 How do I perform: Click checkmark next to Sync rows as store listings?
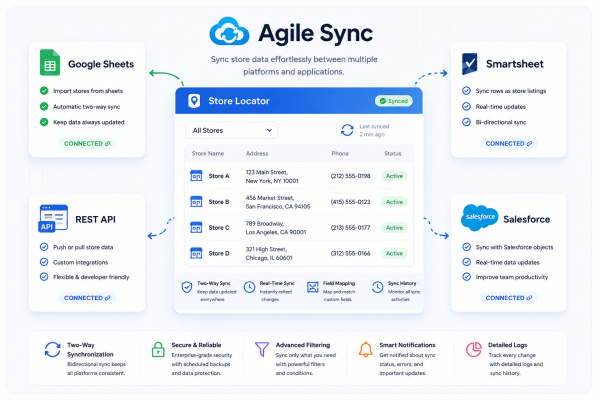point(466,91)
